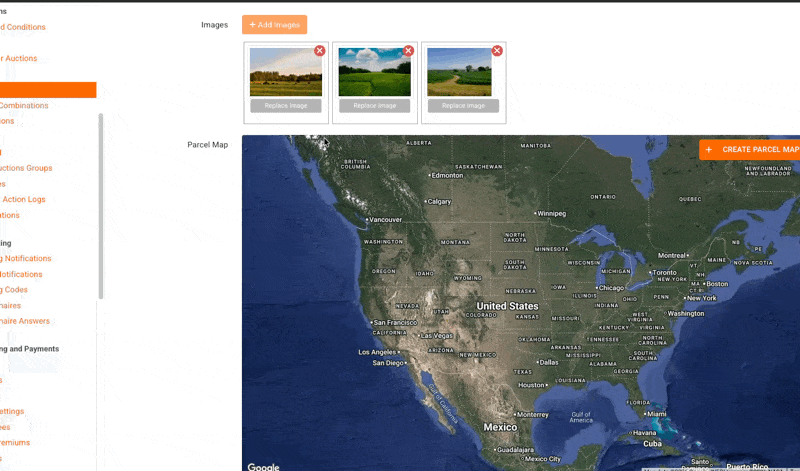
Task: Replace the third uploaded image
Action: click(x=463, y=105)
